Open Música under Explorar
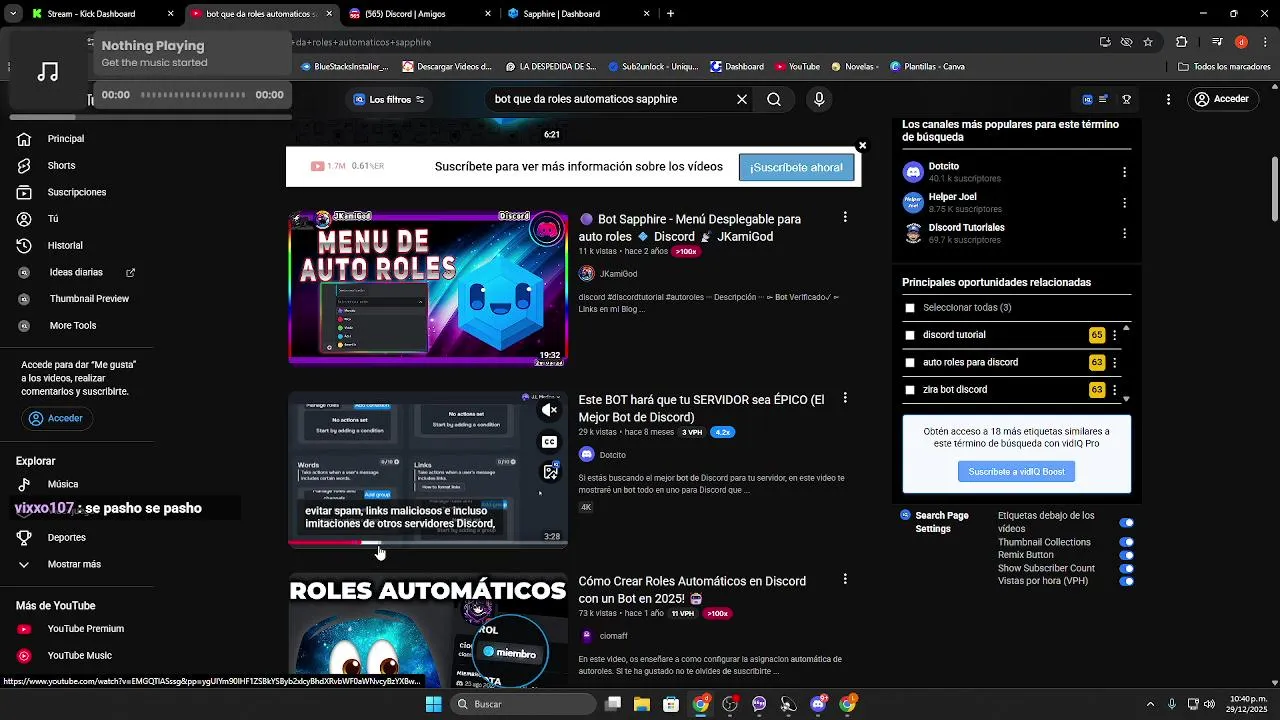Image resolution: width=1280 pixels, height=720 pixels. [62, 484]
